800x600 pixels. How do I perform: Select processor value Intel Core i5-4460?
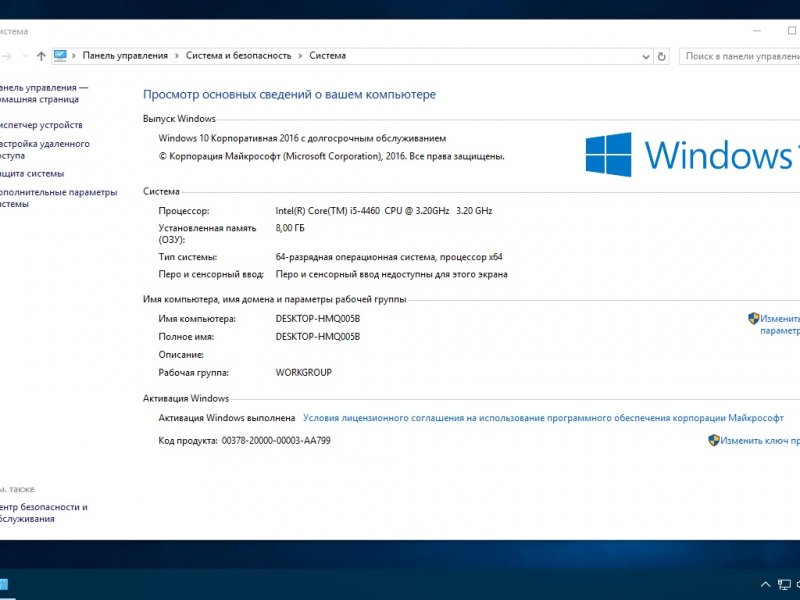click(x=384, y=211)
